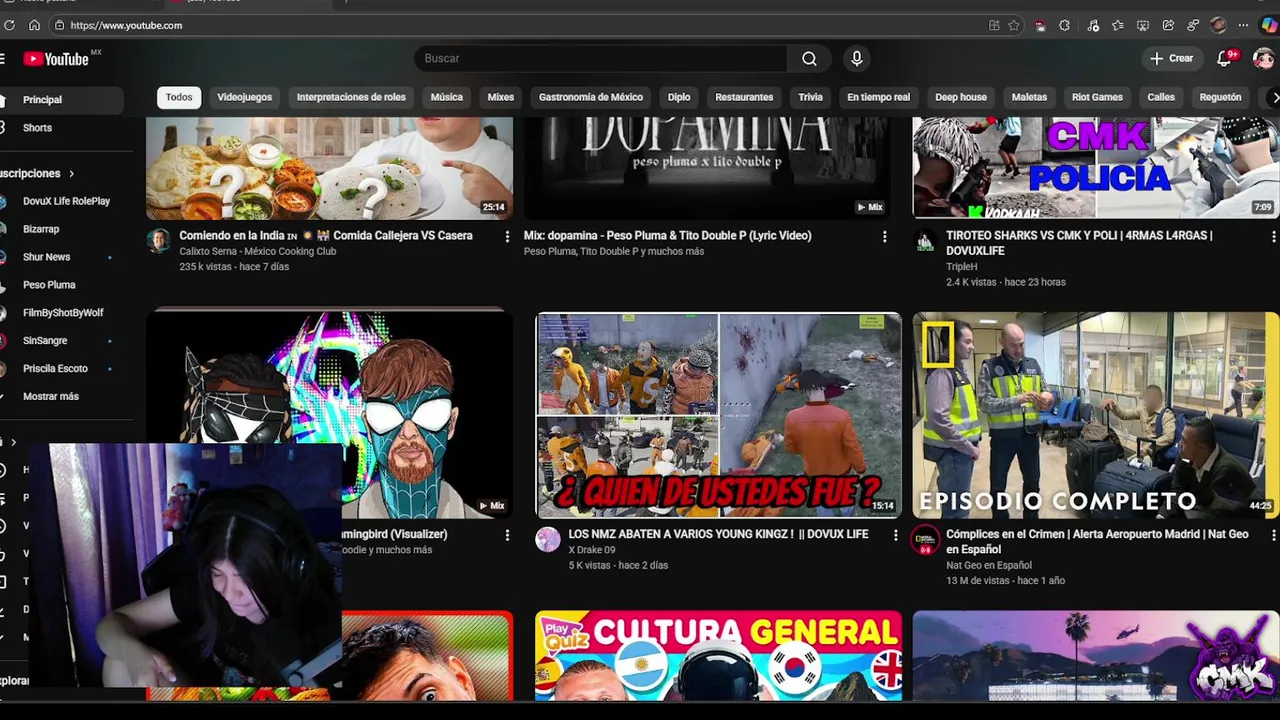Start voice search with microphone icon

[x=856, y=59]
